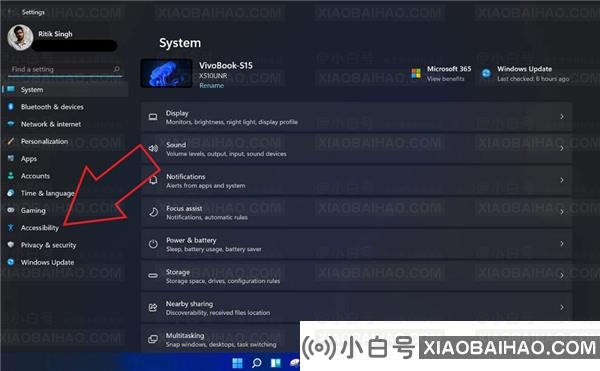Viewport: 600px width, 371px height.
Task: Click the Ritik Singh profile picture
Action: pos(20,37)
